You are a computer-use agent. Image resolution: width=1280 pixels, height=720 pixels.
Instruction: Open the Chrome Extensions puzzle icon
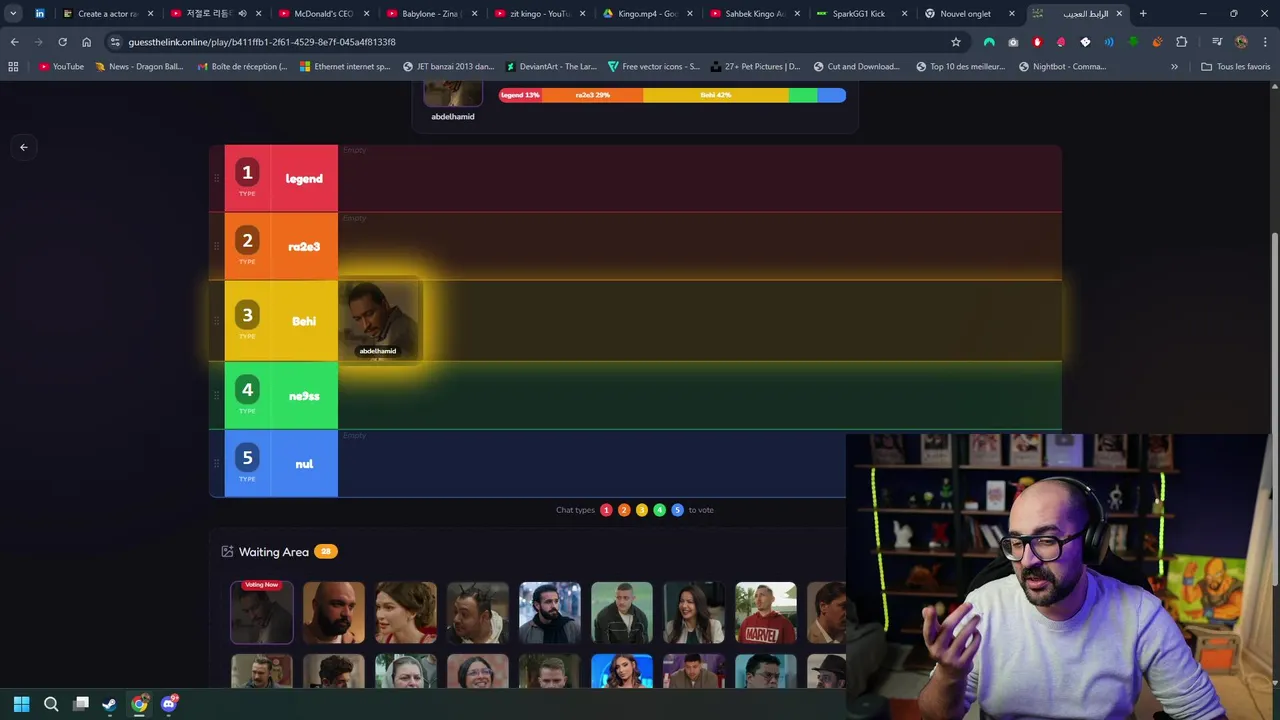click(x=1181, y=42)
